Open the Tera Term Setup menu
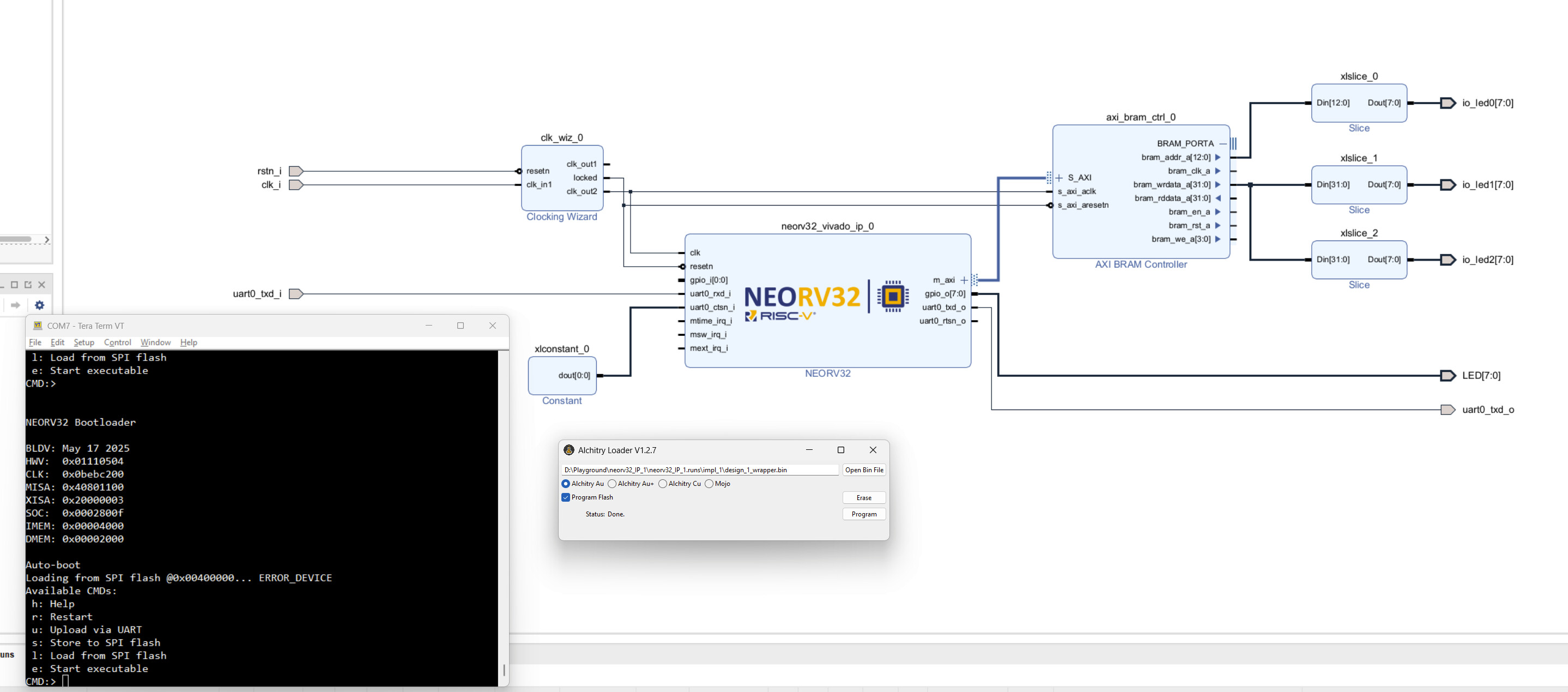1568x692 pixels. tap(84, 342)
